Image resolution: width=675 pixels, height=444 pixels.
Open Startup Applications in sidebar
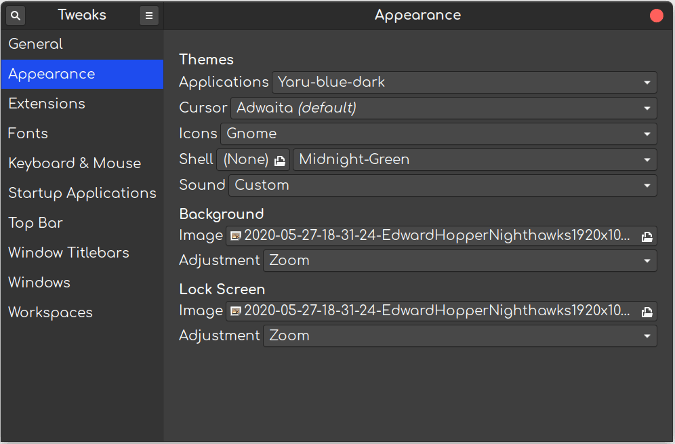click(82, 193)
